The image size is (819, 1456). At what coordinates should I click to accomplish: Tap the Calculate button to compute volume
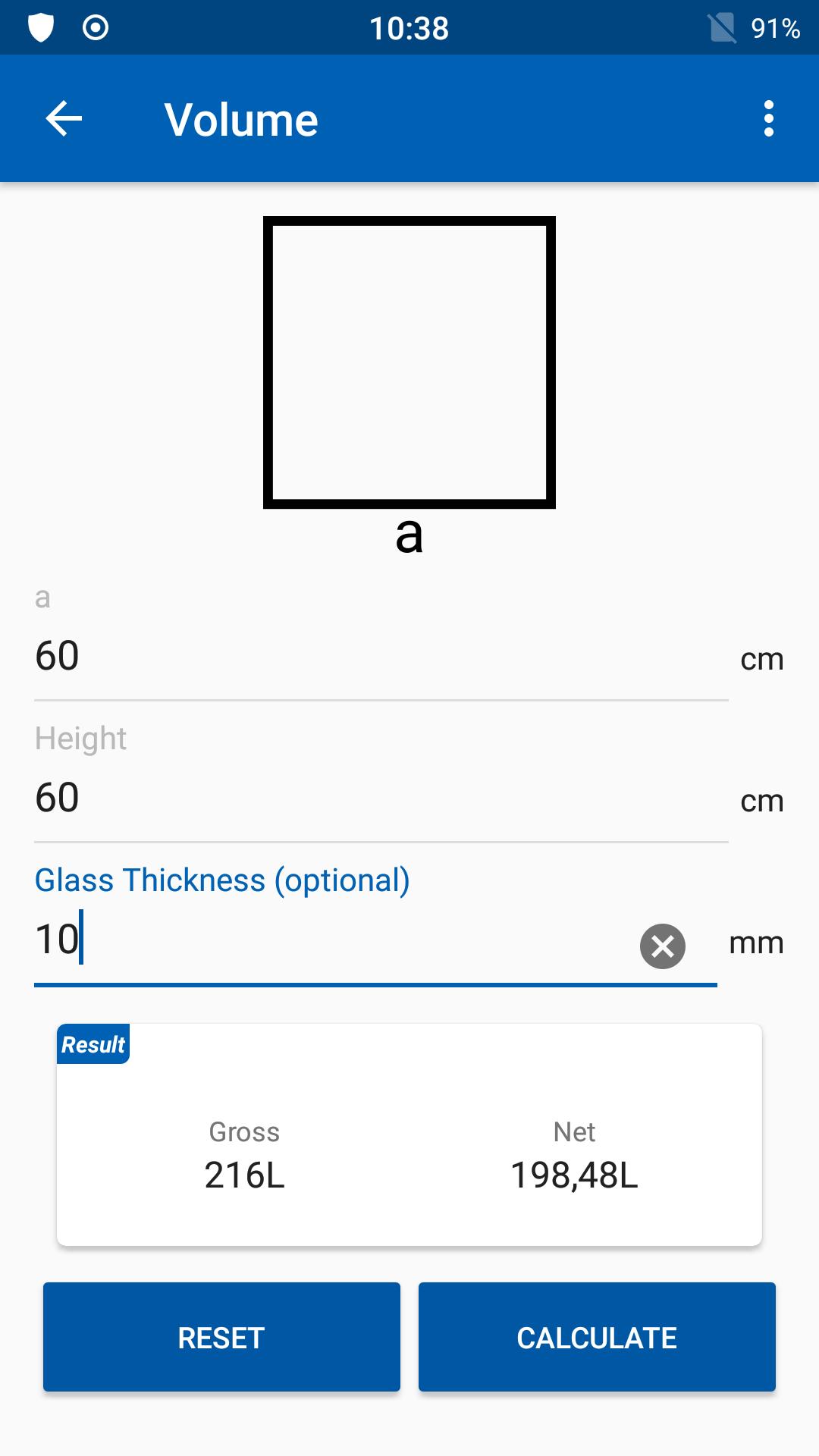pyautogui.click(x=596, y=1337)
